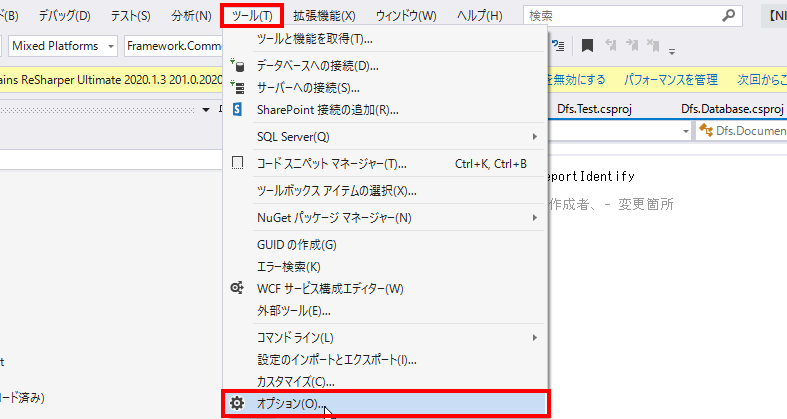This screenshot has height=419, width=787.
Task: Click the portIdentify text in editor
Action: (x=591, y=177)
